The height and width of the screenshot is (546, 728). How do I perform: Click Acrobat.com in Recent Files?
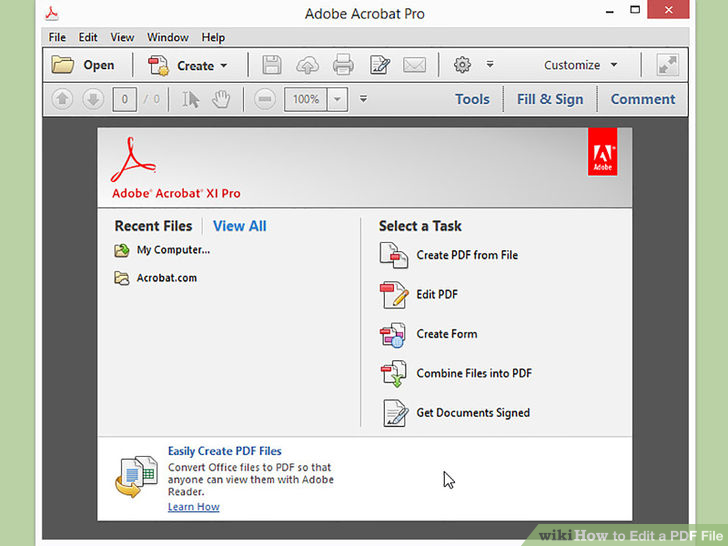[x=167, y=278]
